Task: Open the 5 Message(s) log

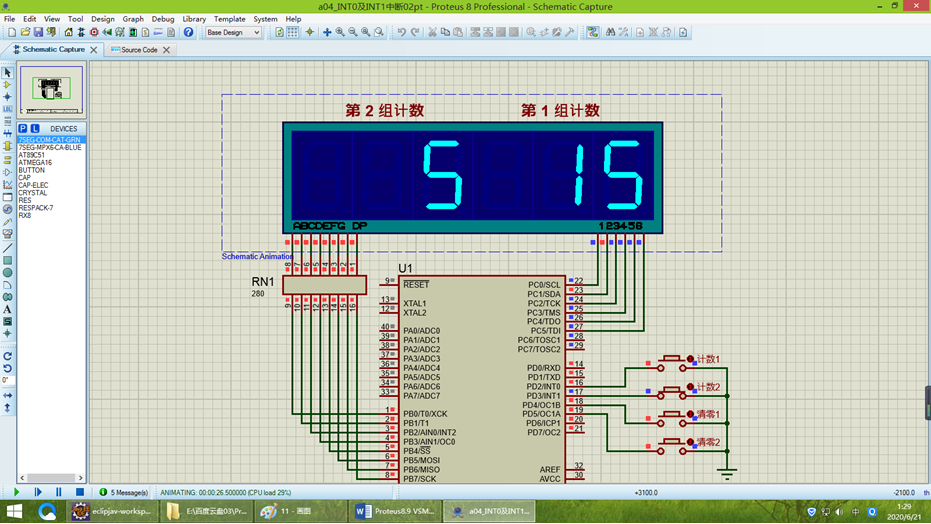Action: click(x=124, y=493)
